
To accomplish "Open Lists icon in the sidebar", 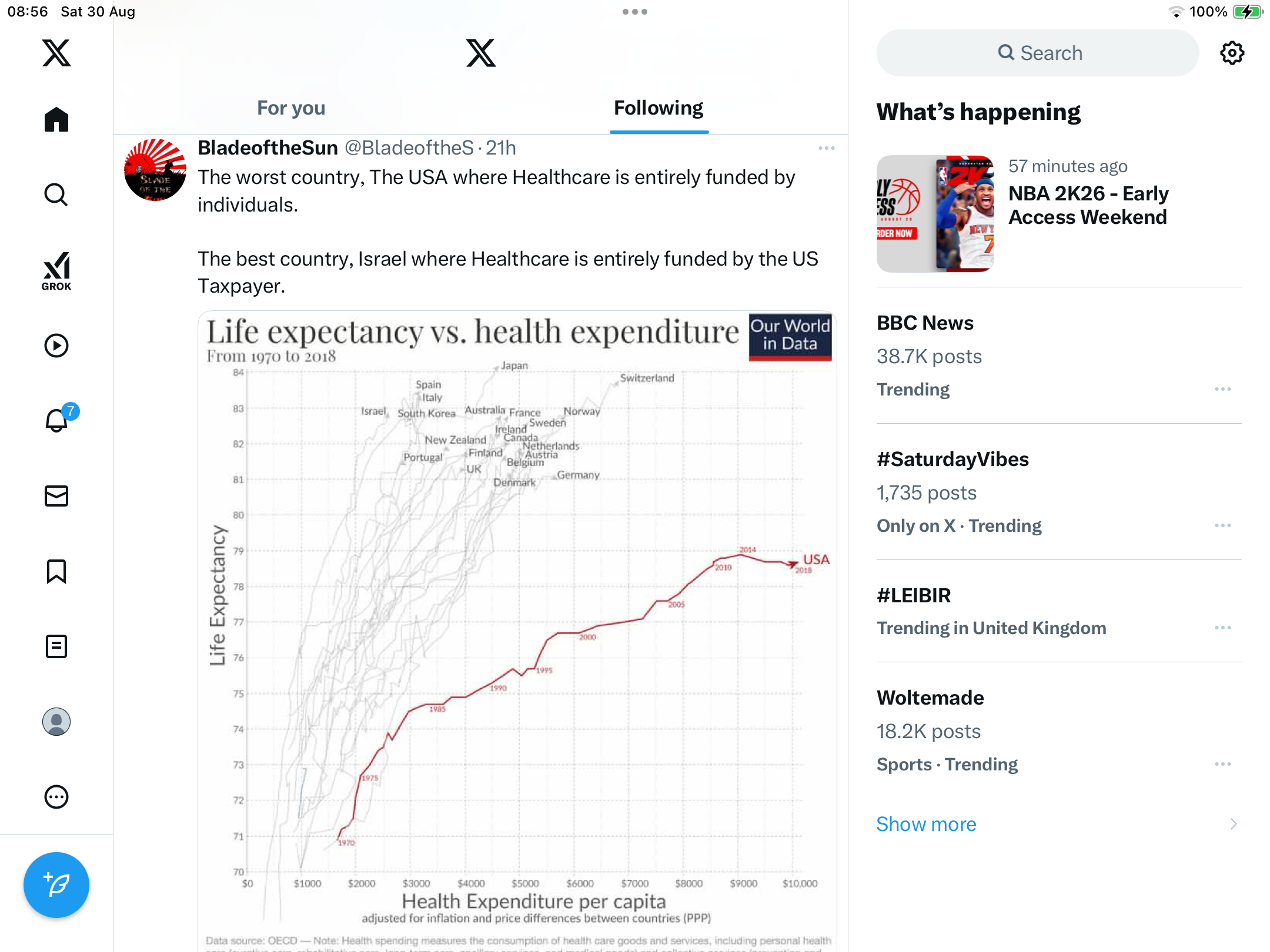I will point(56,646).
